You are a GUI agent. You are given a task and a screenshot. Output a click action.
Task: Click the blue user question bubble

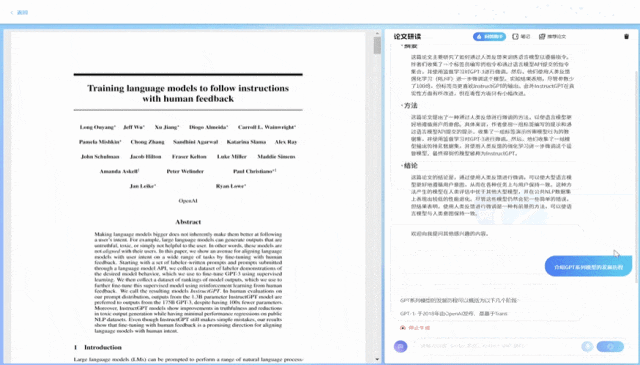click(588, 267)
